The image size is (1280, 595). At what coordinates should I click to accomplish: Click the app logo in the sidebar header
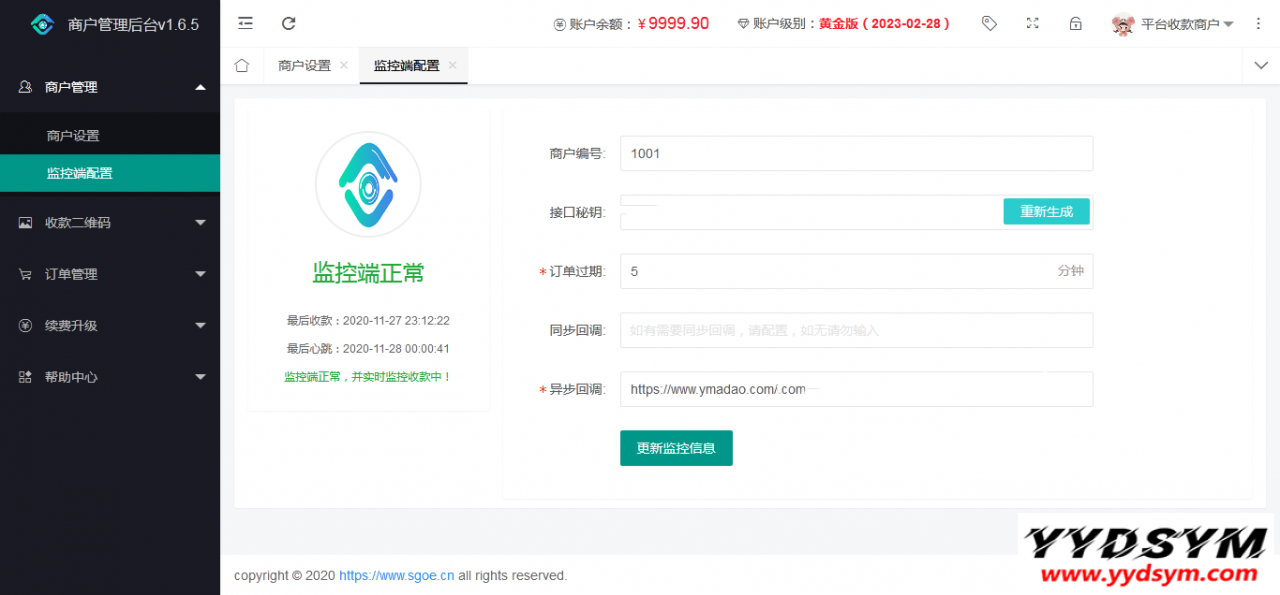pos(42,24)
